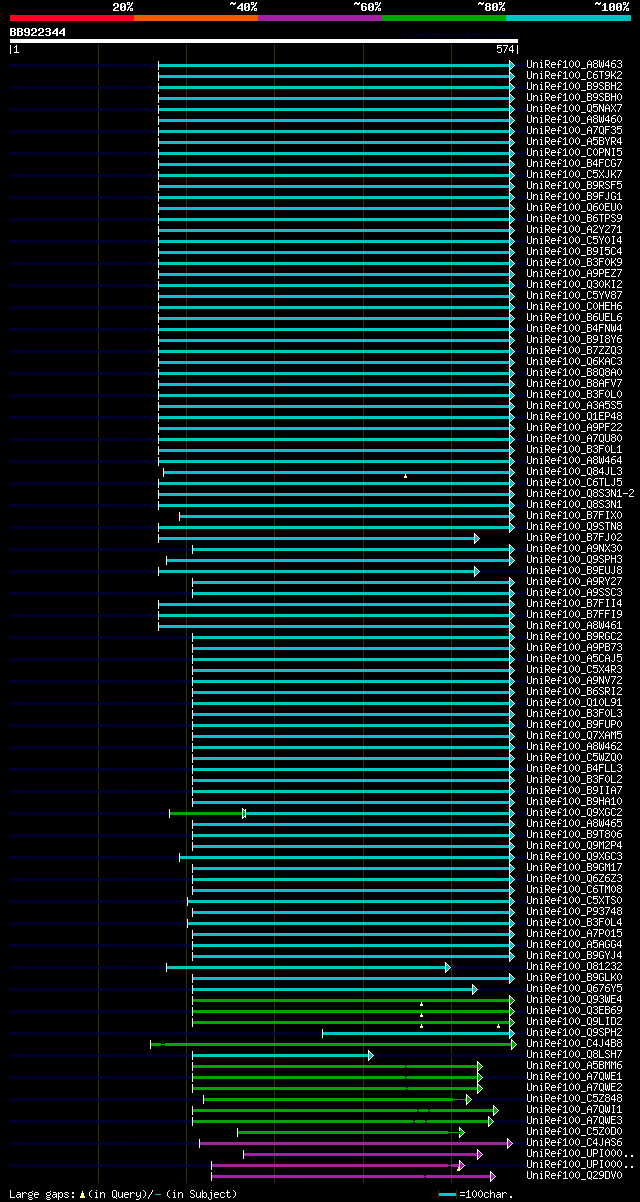Select the UniRef100_A9PEZ7 label
Image resolution: width=640 pixels, height=1202 pixels.
coord(574,273)
